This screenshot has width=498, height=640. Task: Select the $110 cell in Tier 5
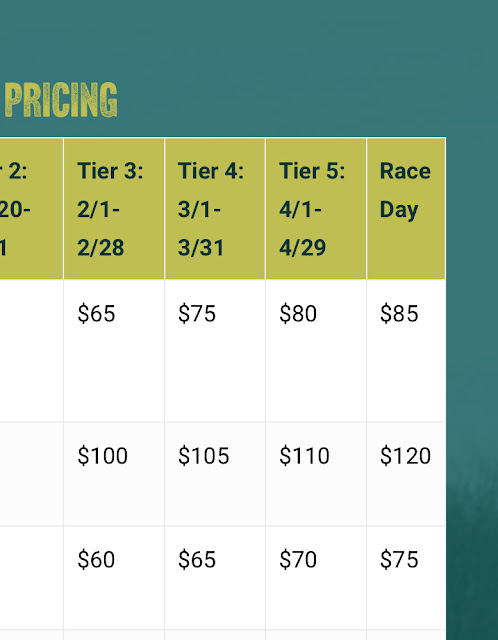[316, 474]
